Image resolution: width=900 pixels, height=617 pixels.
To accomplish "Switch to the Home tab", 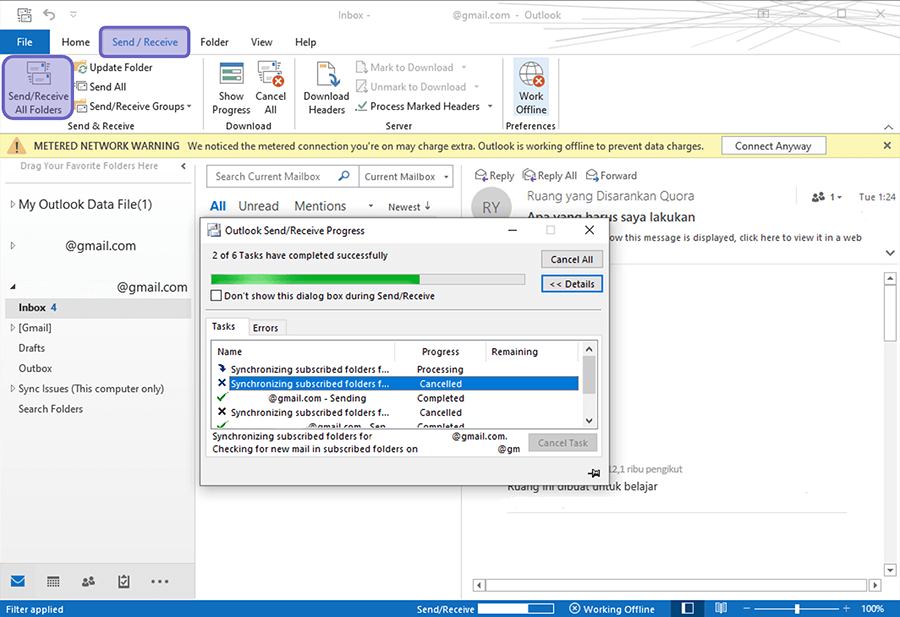I will coord(76,42).
